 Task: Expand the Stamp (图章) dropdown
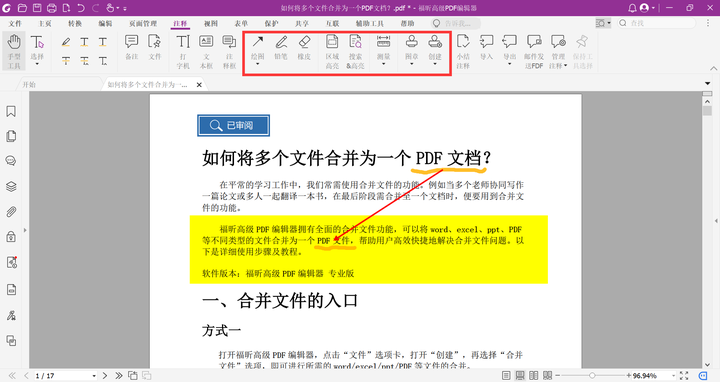[411, 64]
